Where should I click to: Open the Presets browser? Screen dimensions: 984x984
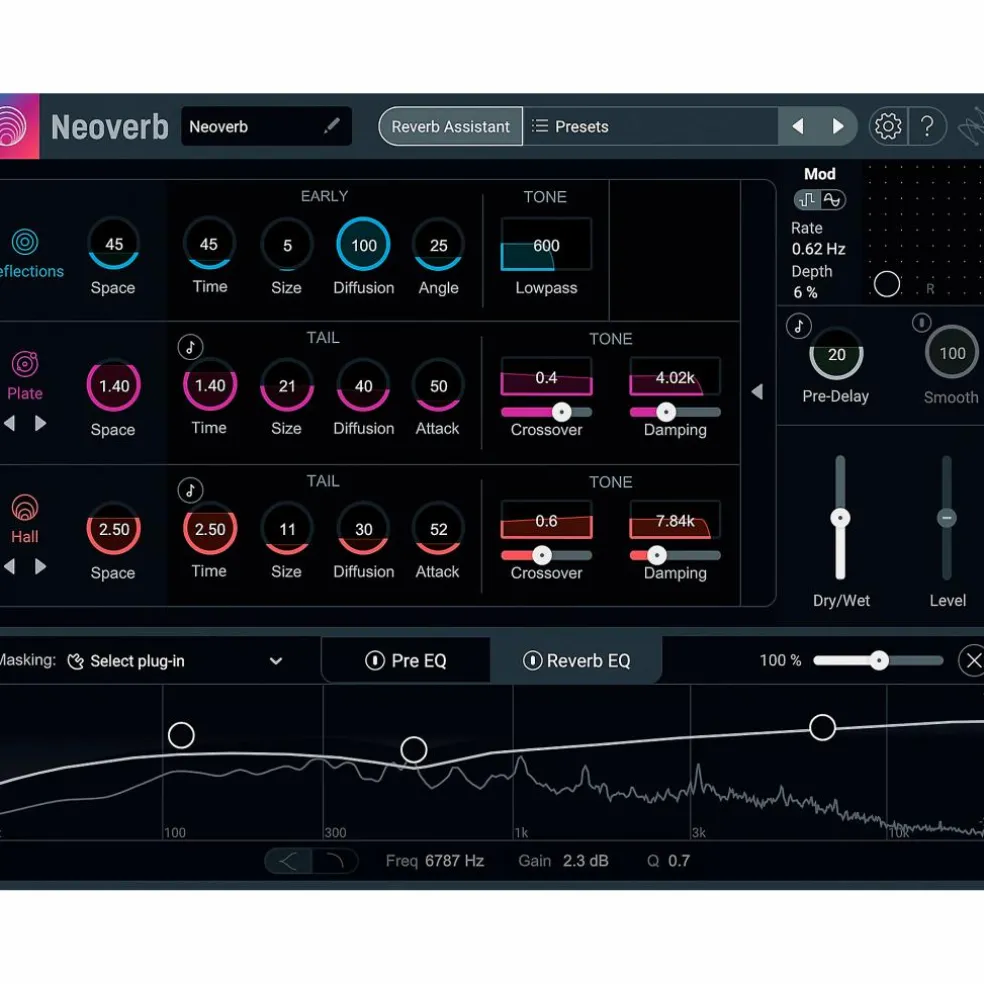[650, 126]
